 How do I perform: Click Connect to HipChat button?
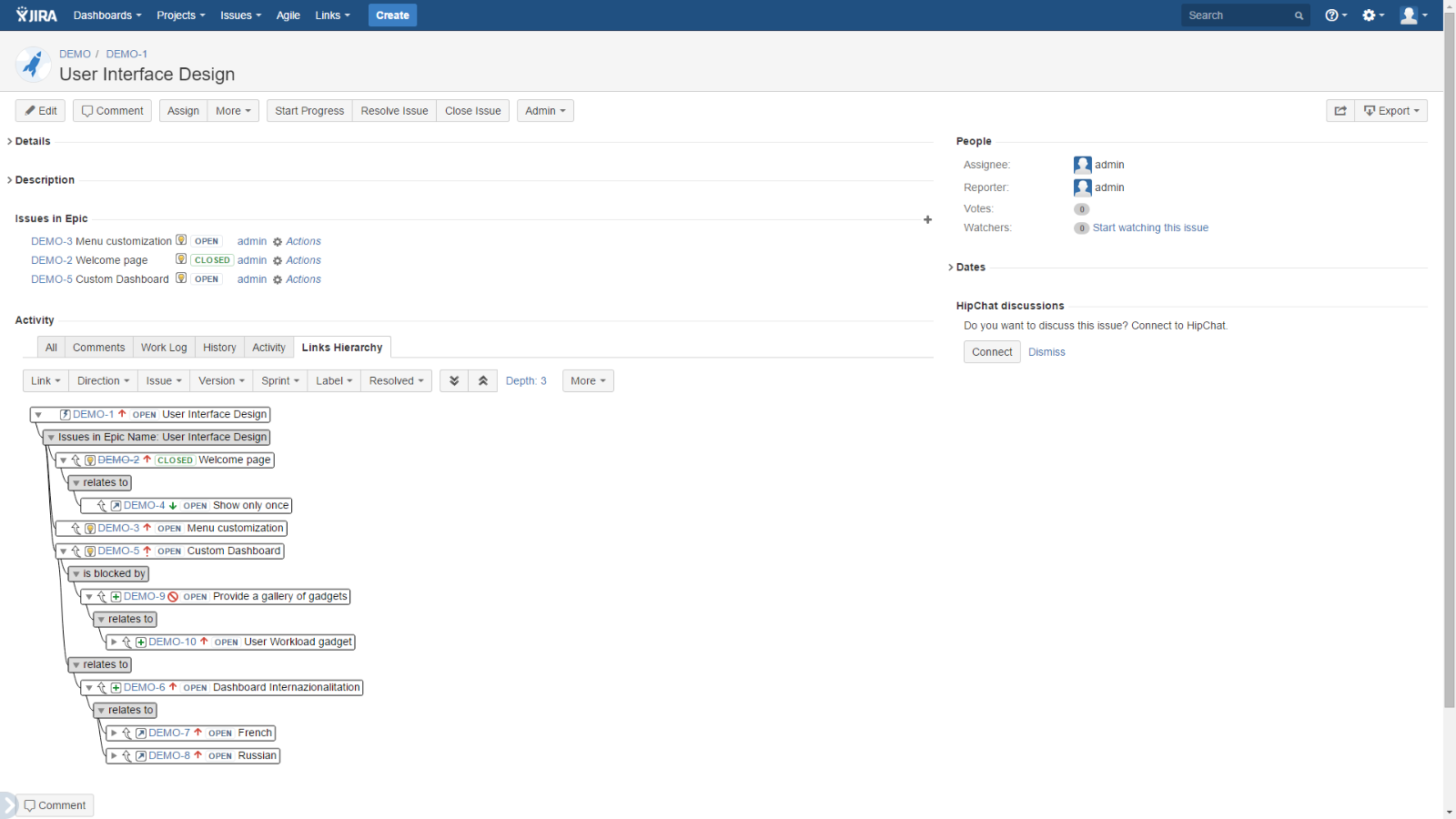tap(992, 352)
